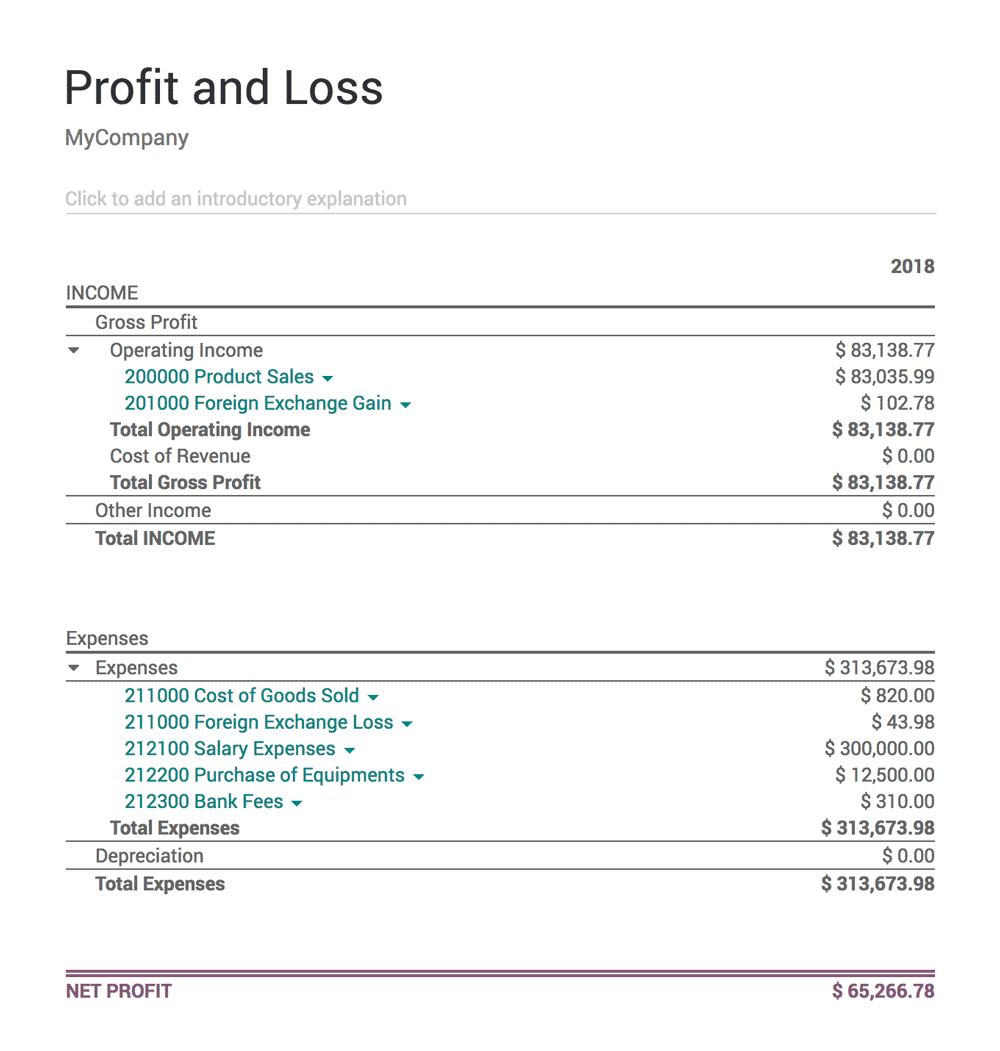Click the 2018 column header
The width and height of the screenshot is (1000, 1051).
coord(912,266)
